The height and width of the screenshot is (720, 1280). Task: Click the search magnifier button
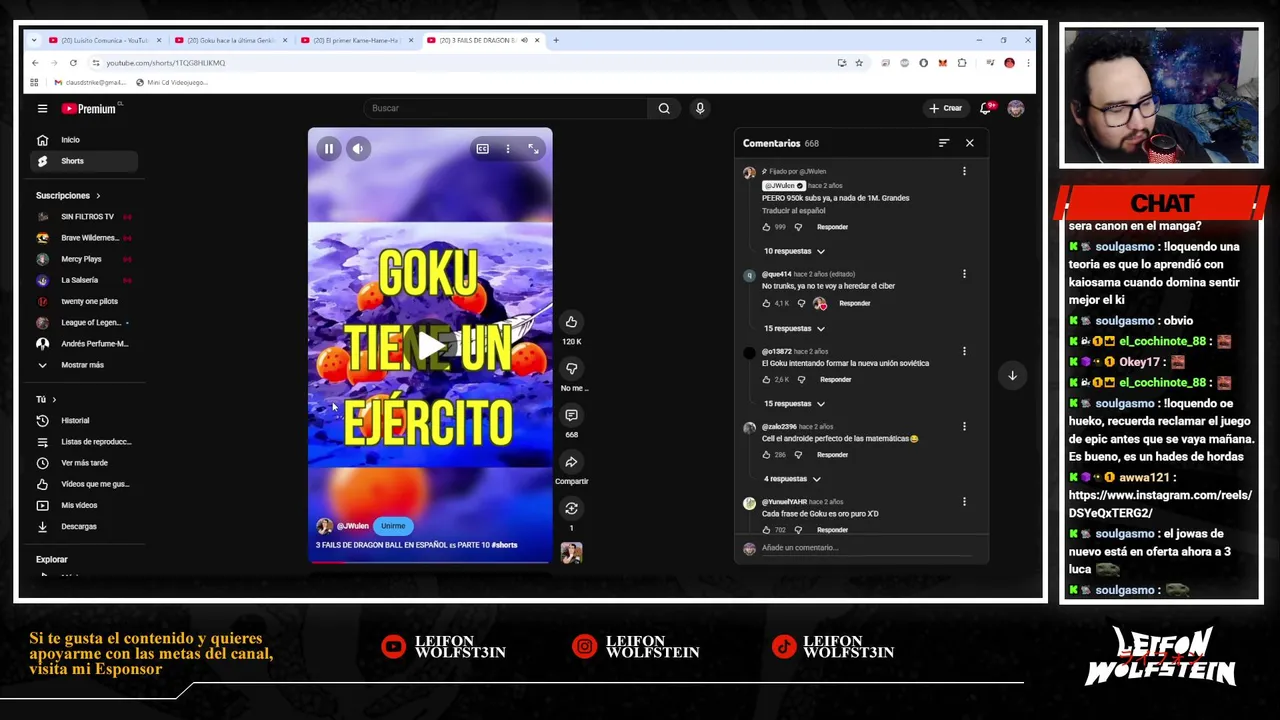point(664,108)
